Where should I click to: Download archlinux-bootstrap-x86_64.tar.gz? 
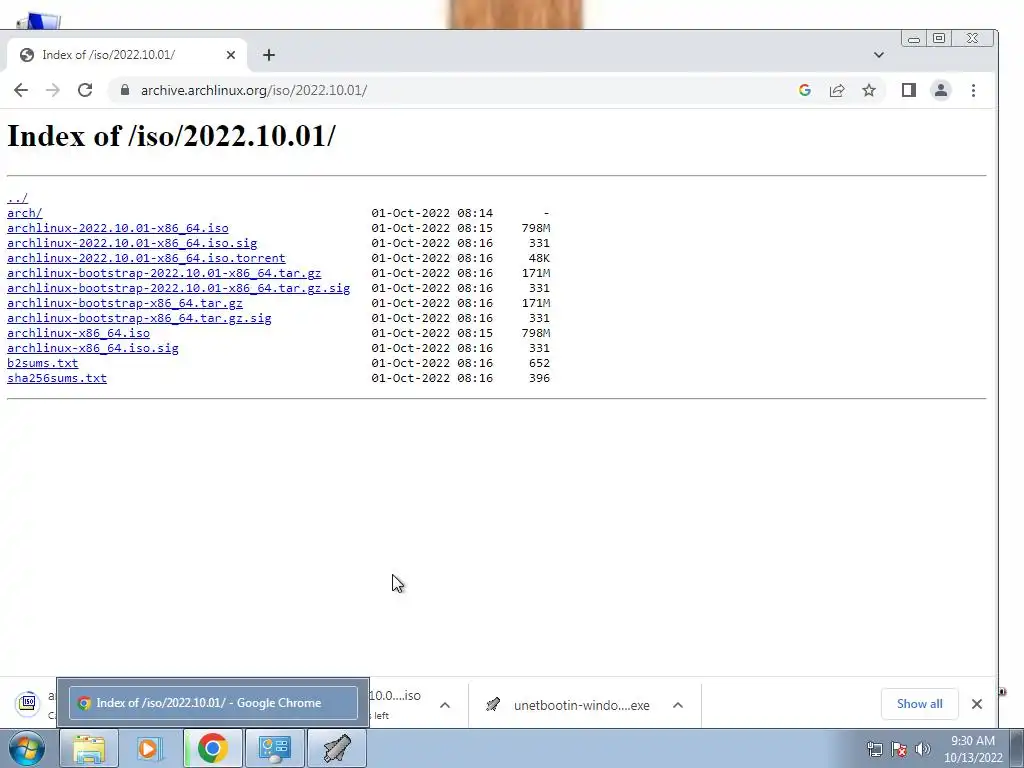[125, 303]
